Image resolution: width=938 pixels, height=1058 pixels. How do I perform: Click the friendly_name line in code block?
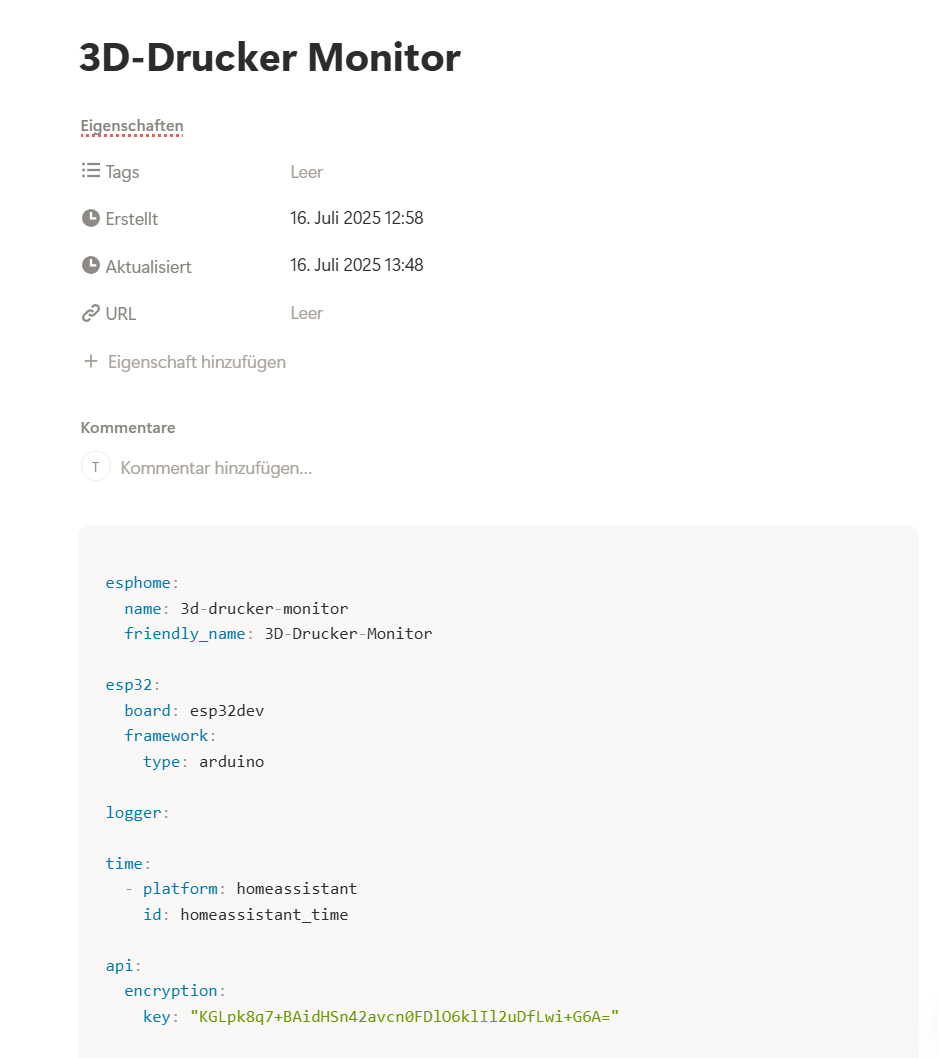pos(278,634)
